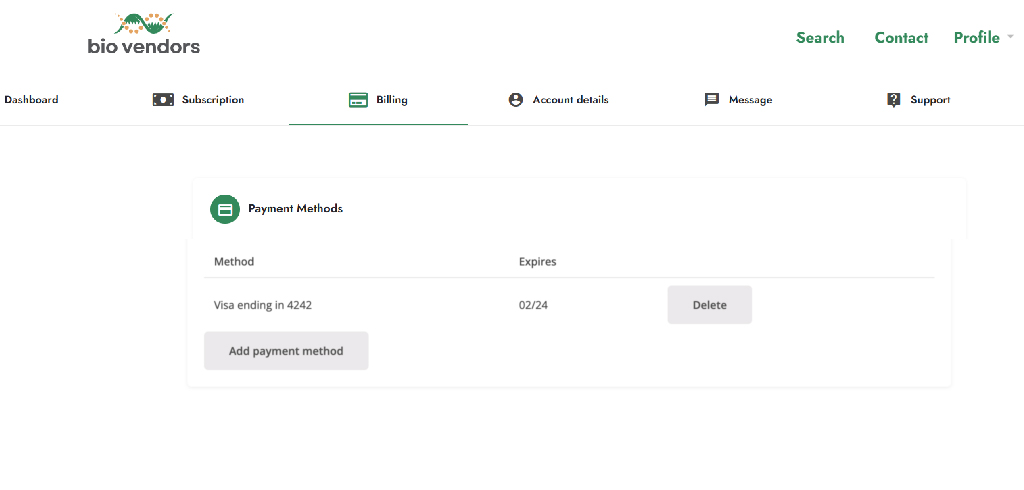Click the Billing credit card icon
Screen dimensions: 1024x490
359,100
